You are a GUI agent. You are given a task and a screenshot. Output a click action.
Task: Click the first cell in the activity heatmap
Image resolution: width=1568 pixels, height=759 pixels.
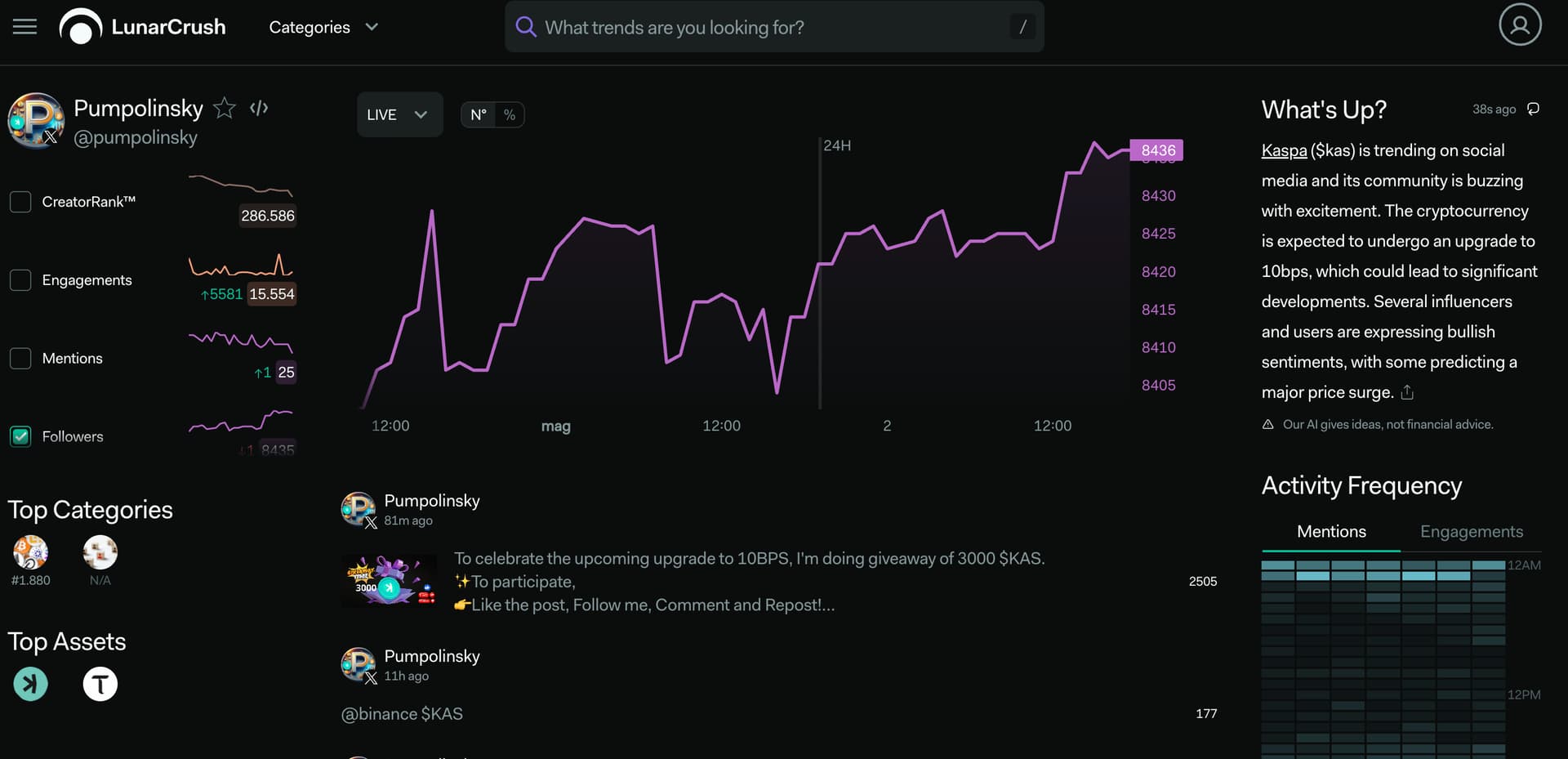pos(1277,565)
